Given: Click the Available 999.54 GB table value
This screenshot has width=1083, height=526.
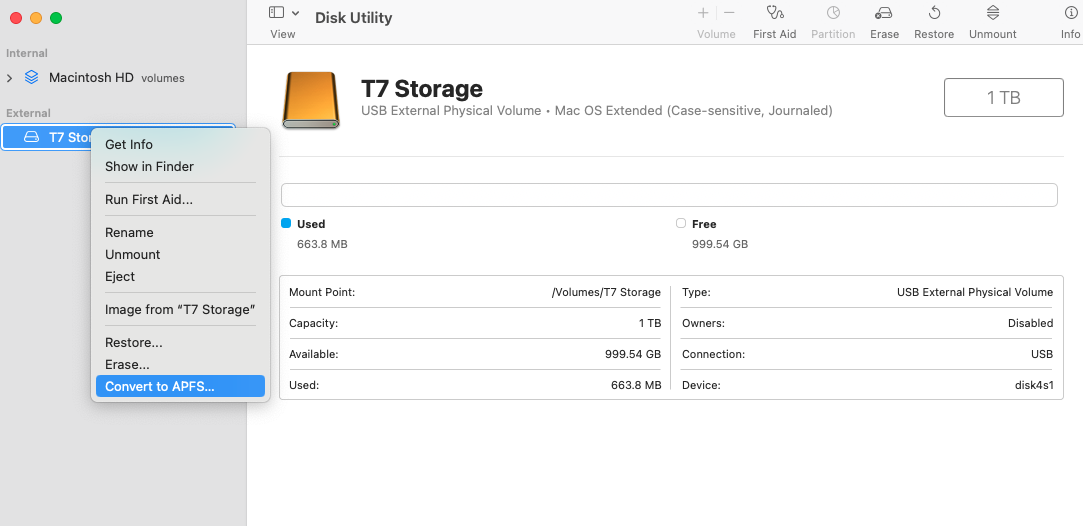Looking at the screenshot, I should pyautogui.click(x=633, y=354).
